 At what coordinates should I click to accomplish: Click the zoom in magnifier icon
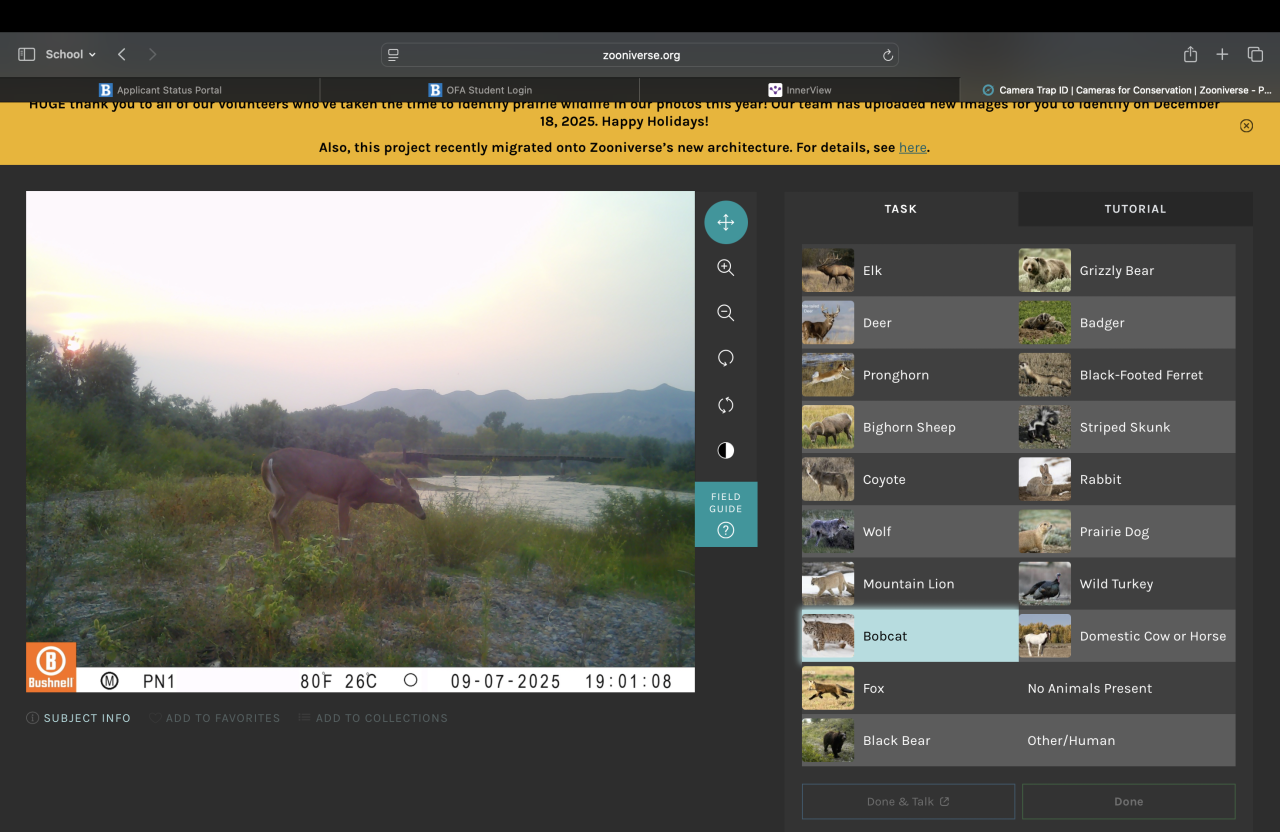726,268
